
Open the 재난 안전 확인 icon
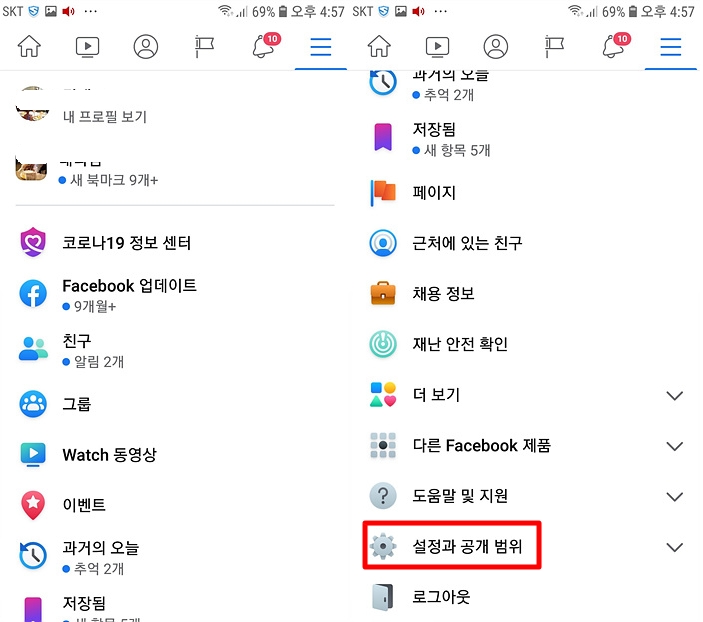click(x=383, y=344)
